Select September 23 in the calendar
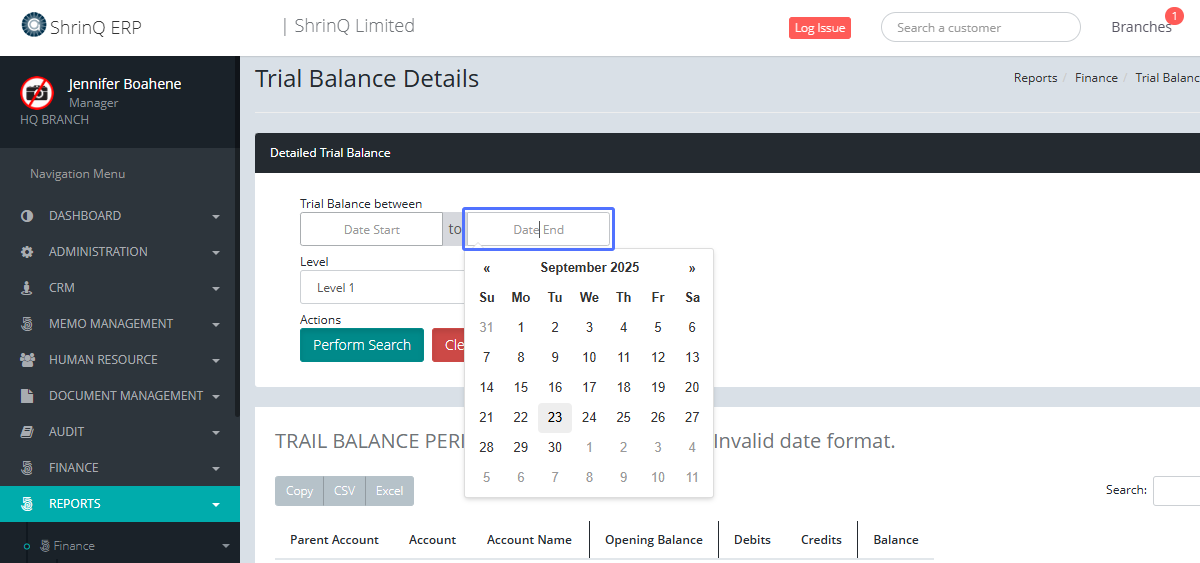Screen dimensions: 1200x563 coord(555,417)
